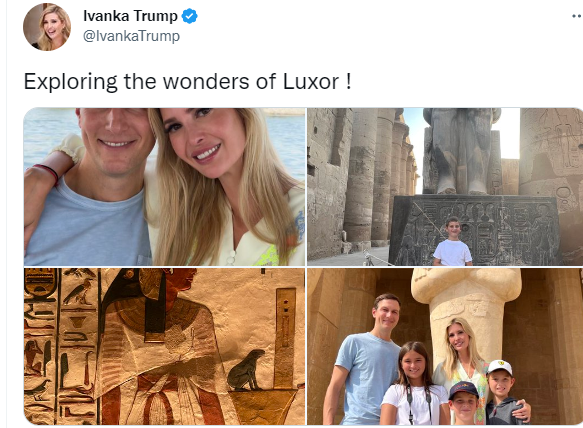Image resolution: width=583 pixels, height=428 pixels.
Task: Open the couple selfie photo by water
Action: point(164,187)
